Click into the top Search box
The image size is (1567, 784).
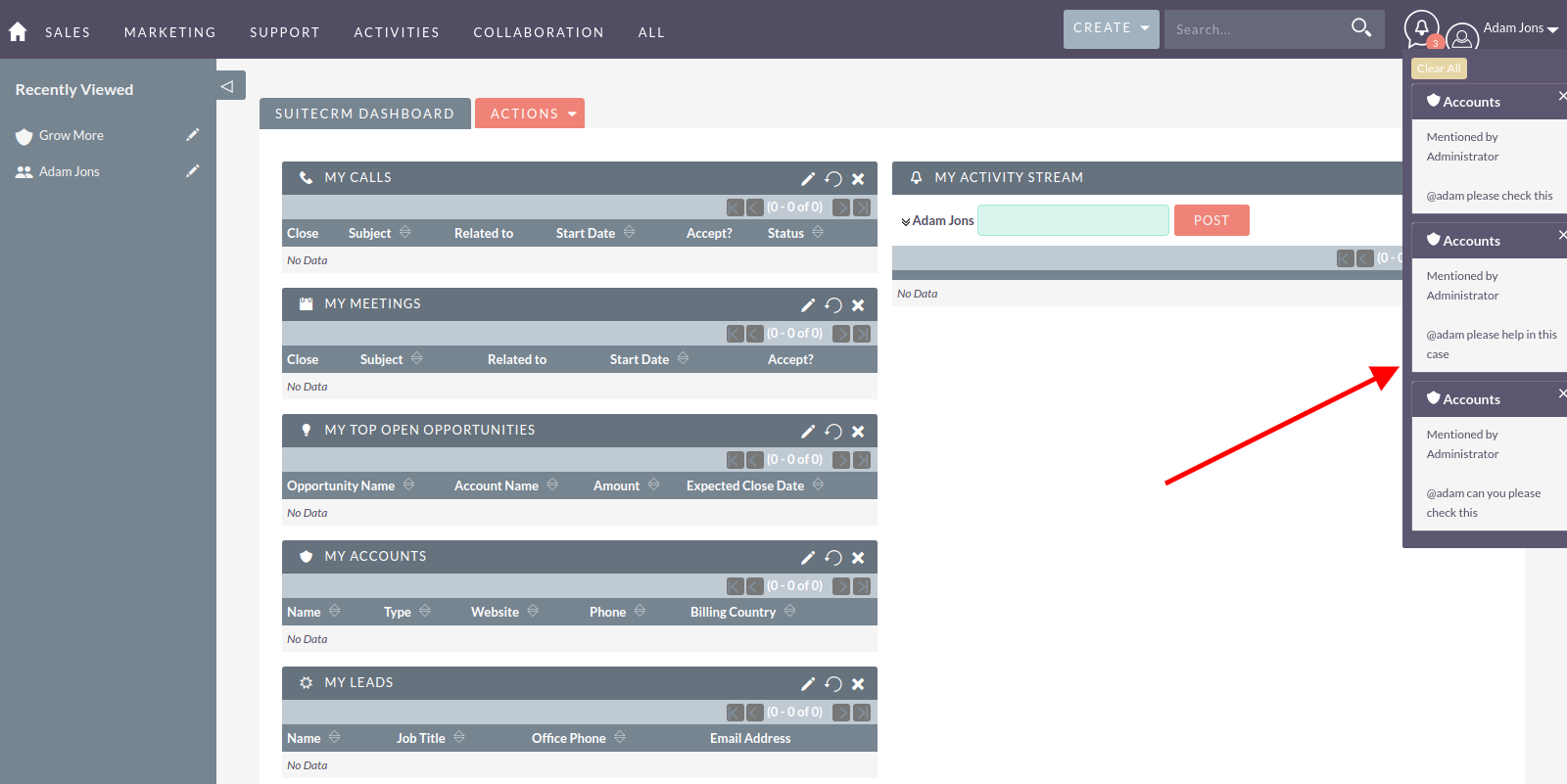(x=1254, y=29)
